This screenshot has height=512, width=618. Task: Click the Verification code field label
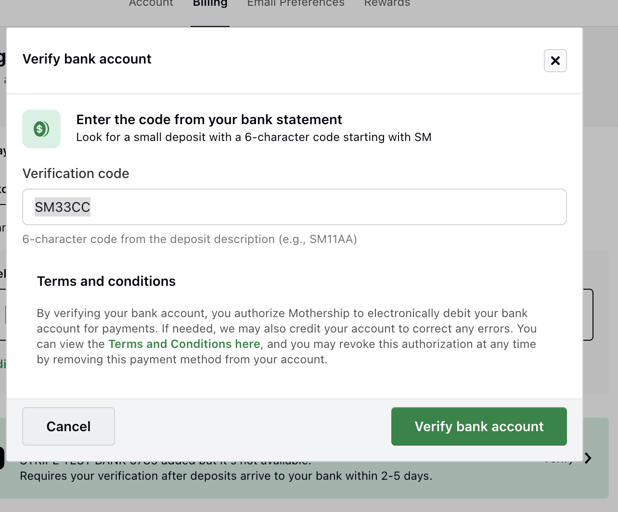tap(76, 173)
